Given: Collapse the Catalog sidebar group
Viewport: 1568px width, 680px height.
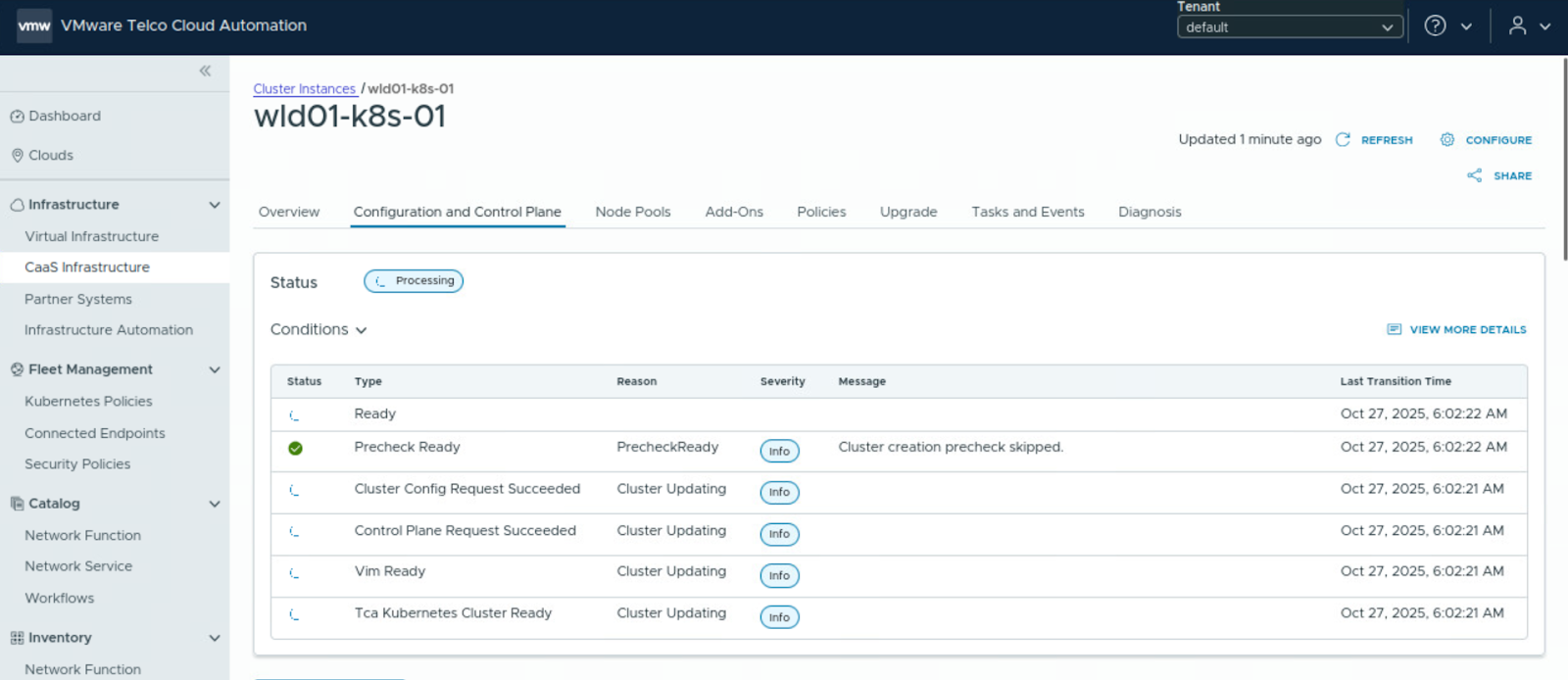Looking at the screenshot, I should pos(215,504).
